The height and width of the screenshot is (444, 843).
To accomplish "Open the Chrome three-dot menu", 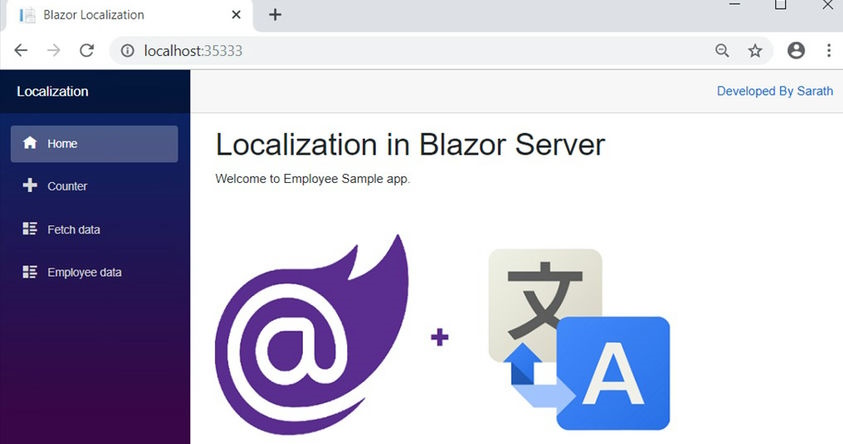I will tap(828, 51).
